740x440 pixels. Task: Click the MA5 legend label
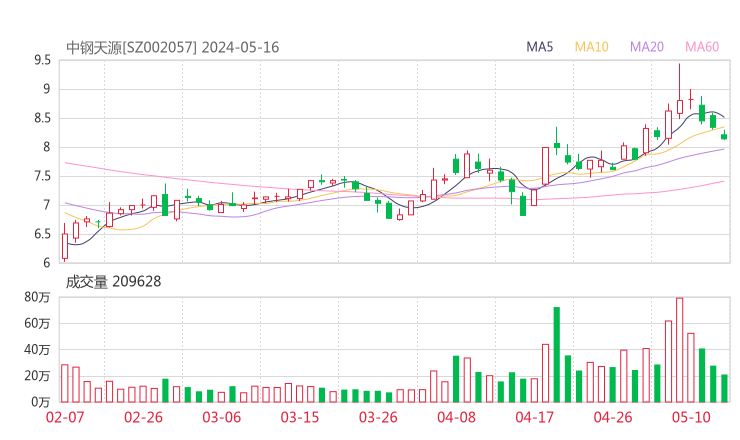click(x=539, y=47)
